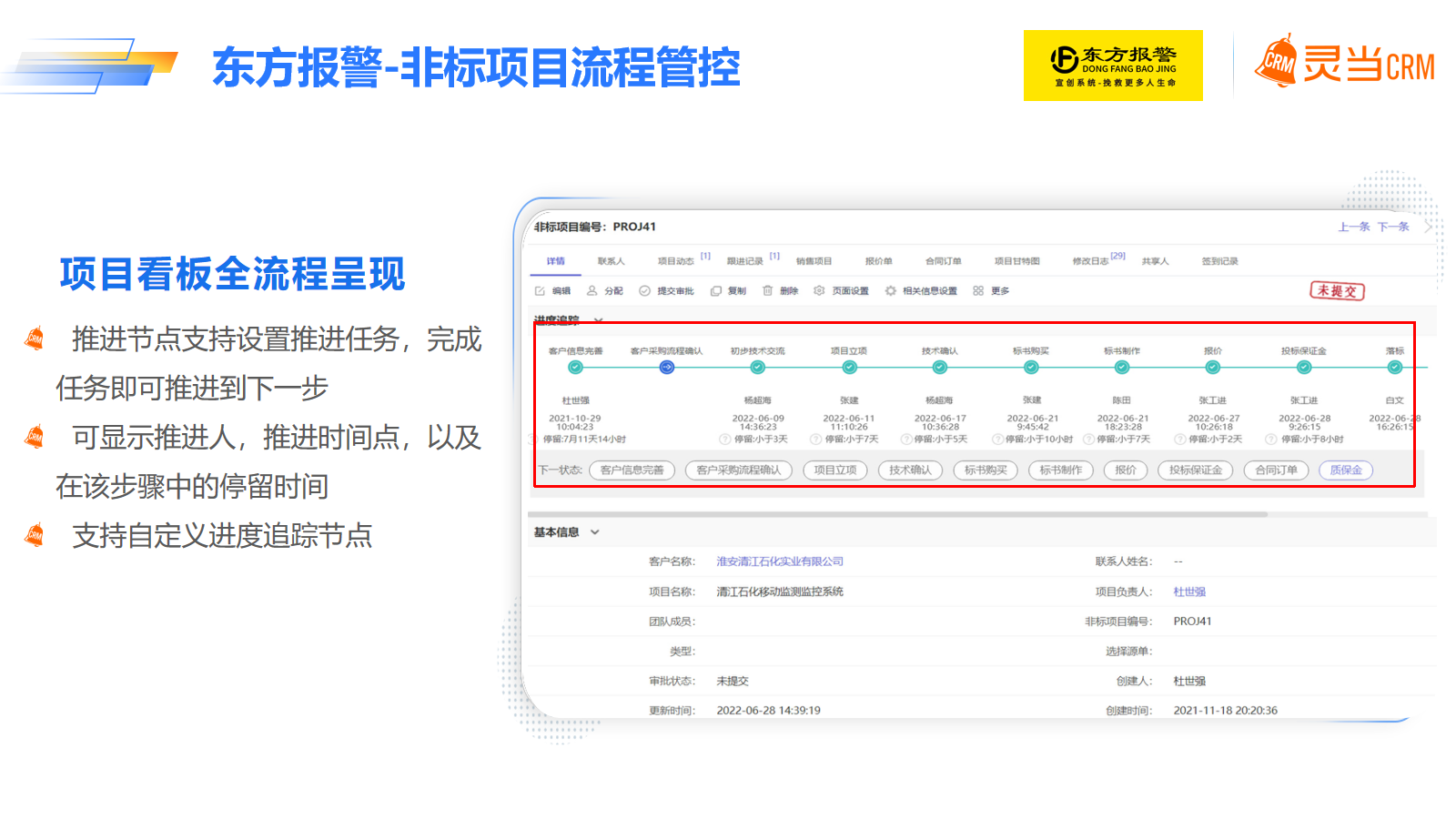Click the help icon beside 停留:小于3天
The width and height of the screenshot is (1456, 819).
[725, 440]
